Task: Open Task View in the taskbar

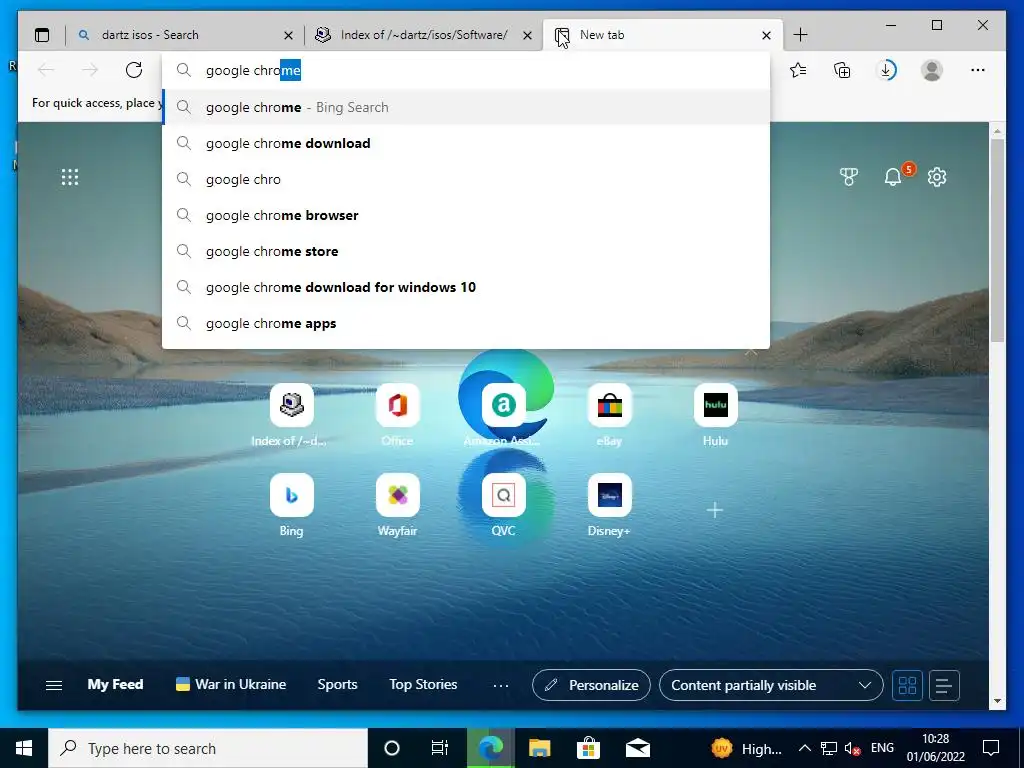Action: (x=440, y=748)
